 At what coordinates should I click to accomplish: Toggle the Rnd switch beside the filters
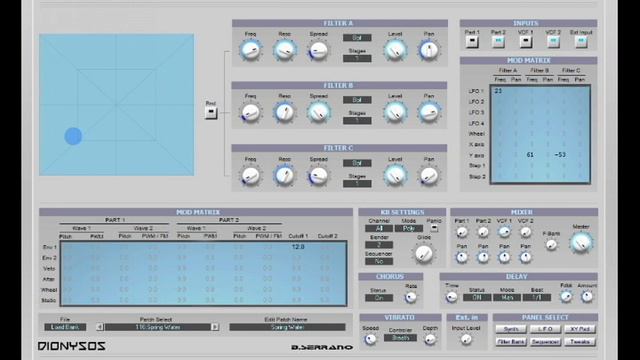coord(211,113)
